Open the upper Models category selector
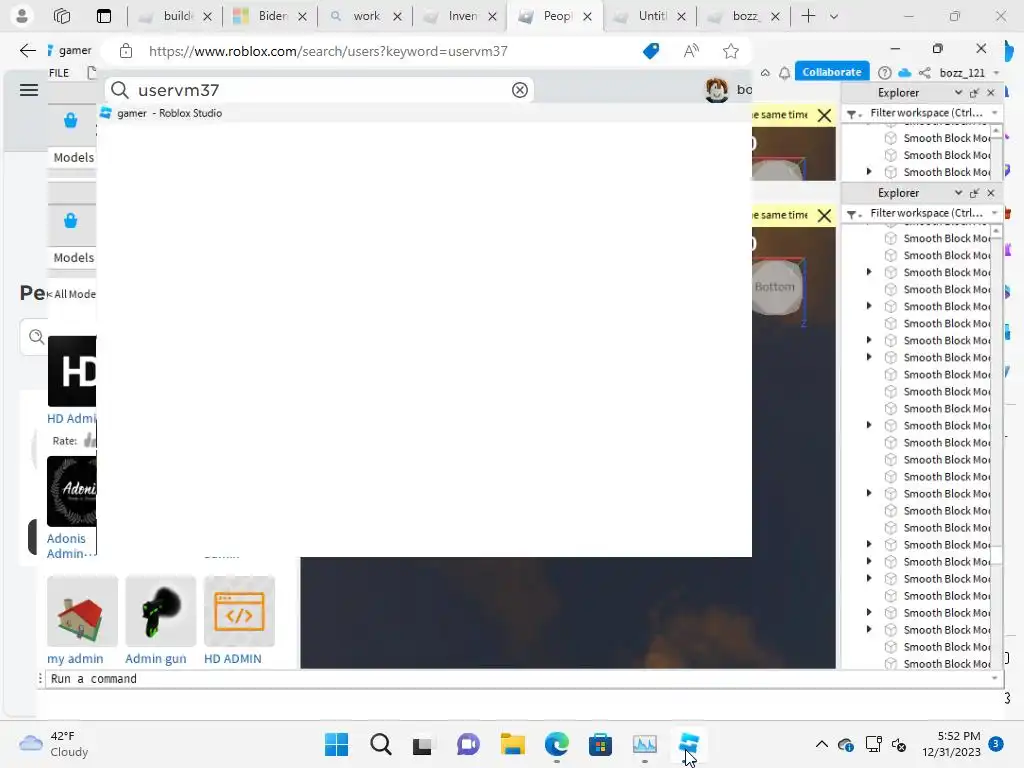 click(x=73, y=157)
